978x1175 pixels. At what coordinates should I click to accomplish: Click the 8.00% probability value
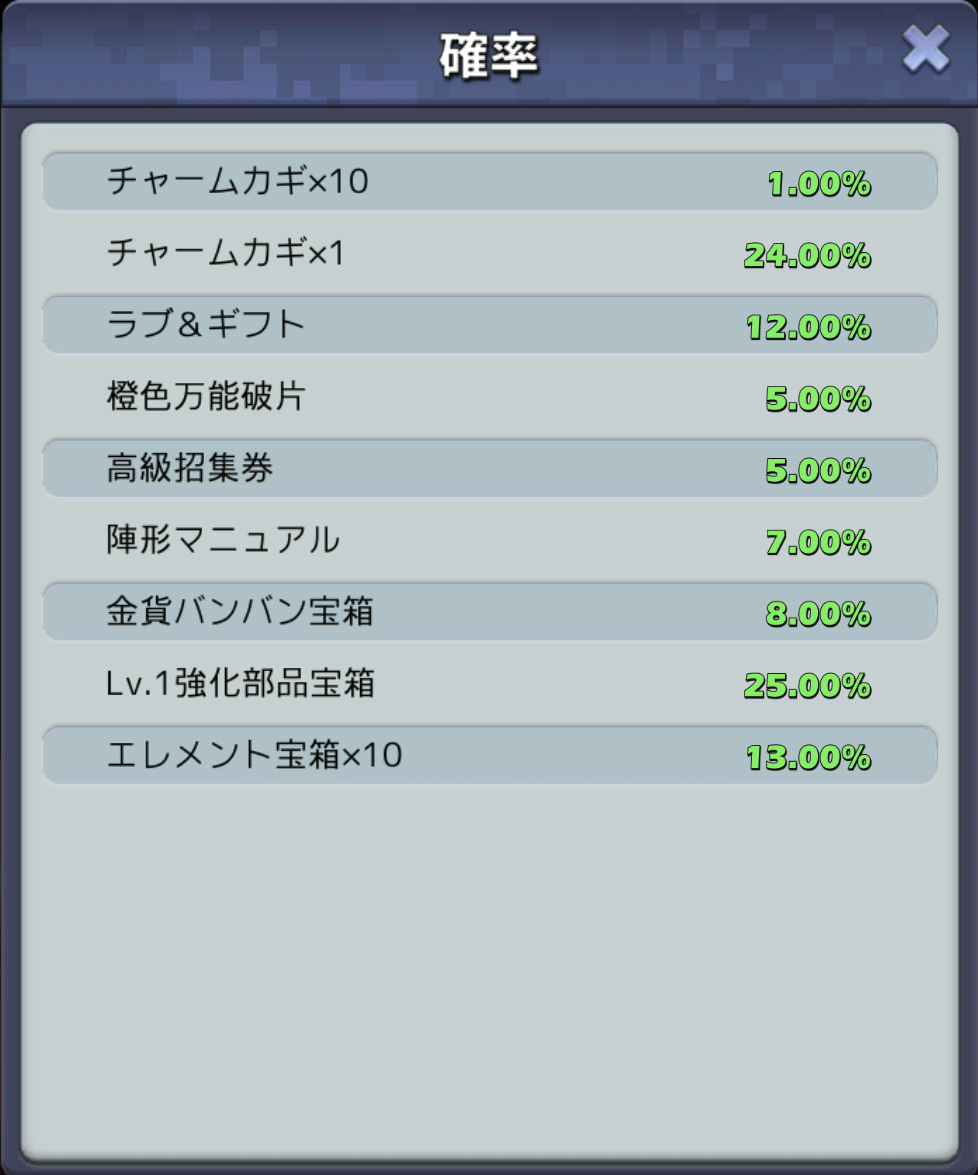[818, 614]
